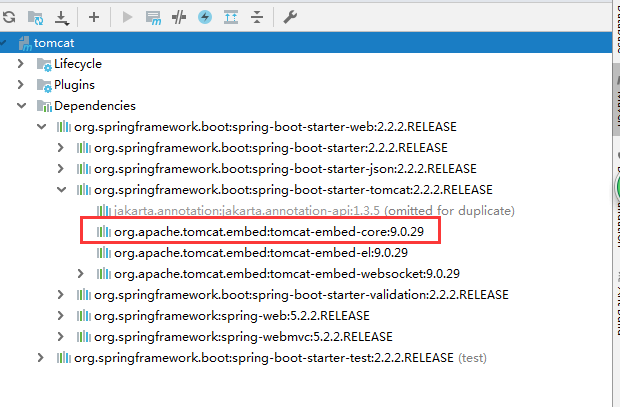
Task: Collapse the Dependencies node
Action: (21, 106)
